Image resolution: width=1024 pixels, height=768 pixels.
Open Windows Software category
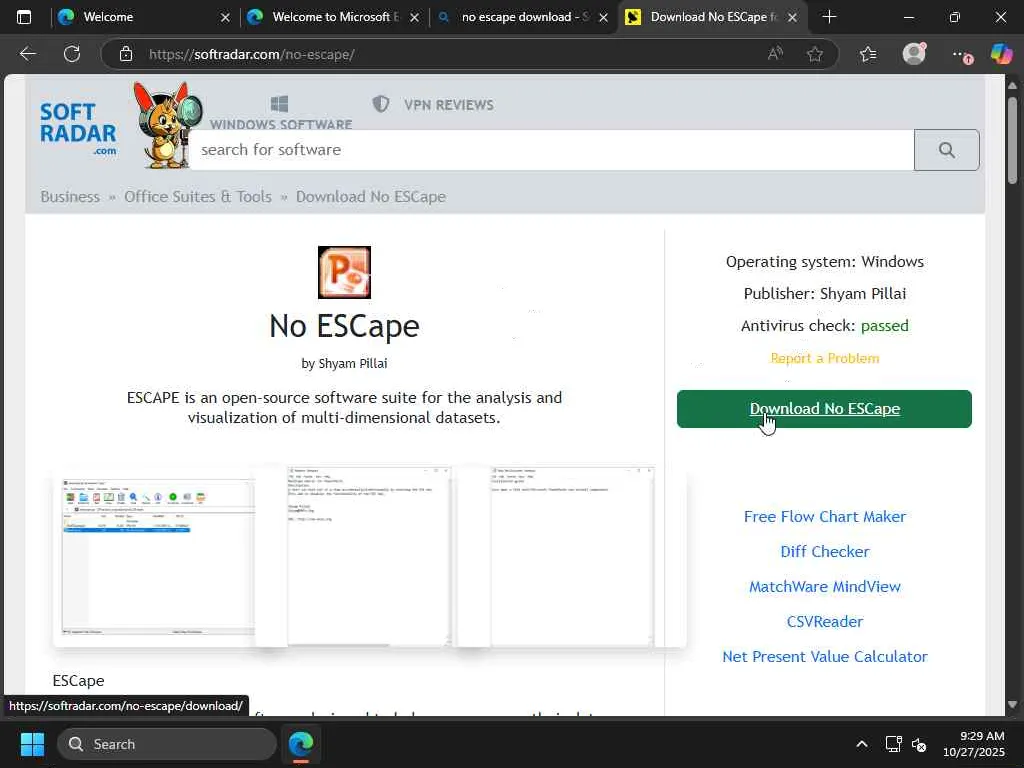(280, 113)
